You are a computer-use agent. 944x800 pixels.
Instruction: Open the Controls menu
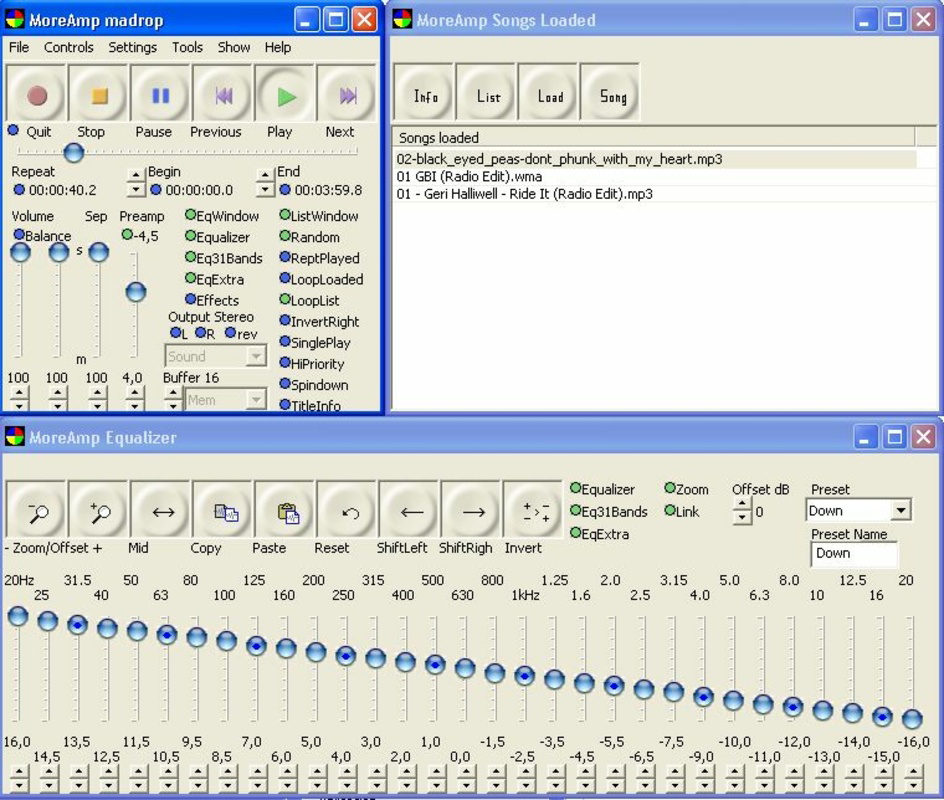click(x=69, y=47)
